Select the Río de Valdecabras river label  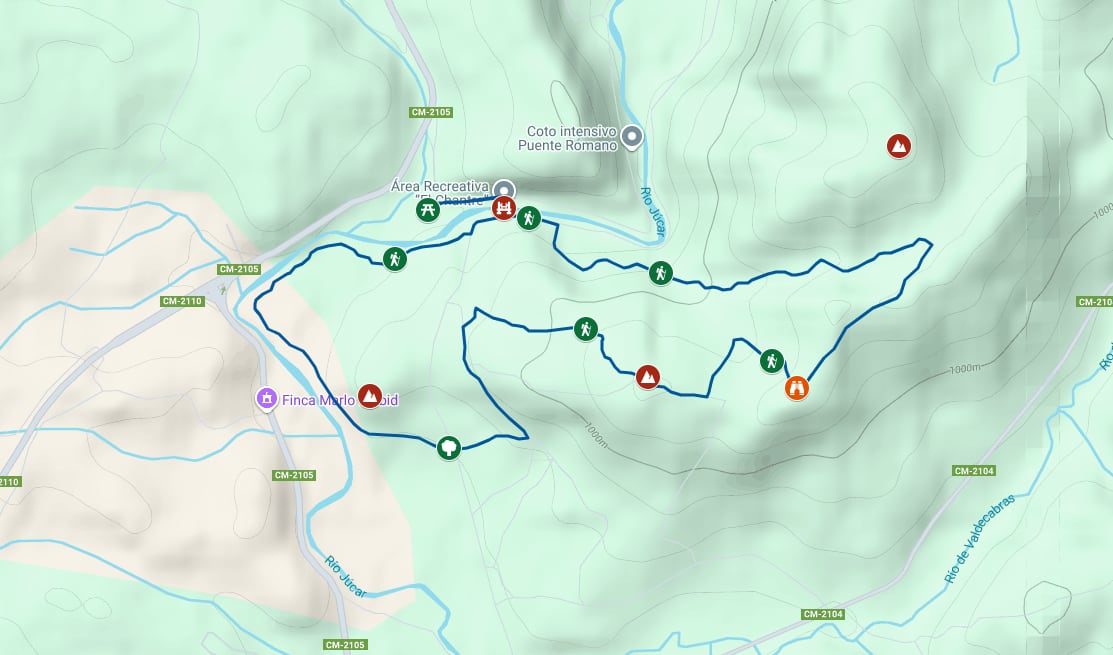click(979, 539)
